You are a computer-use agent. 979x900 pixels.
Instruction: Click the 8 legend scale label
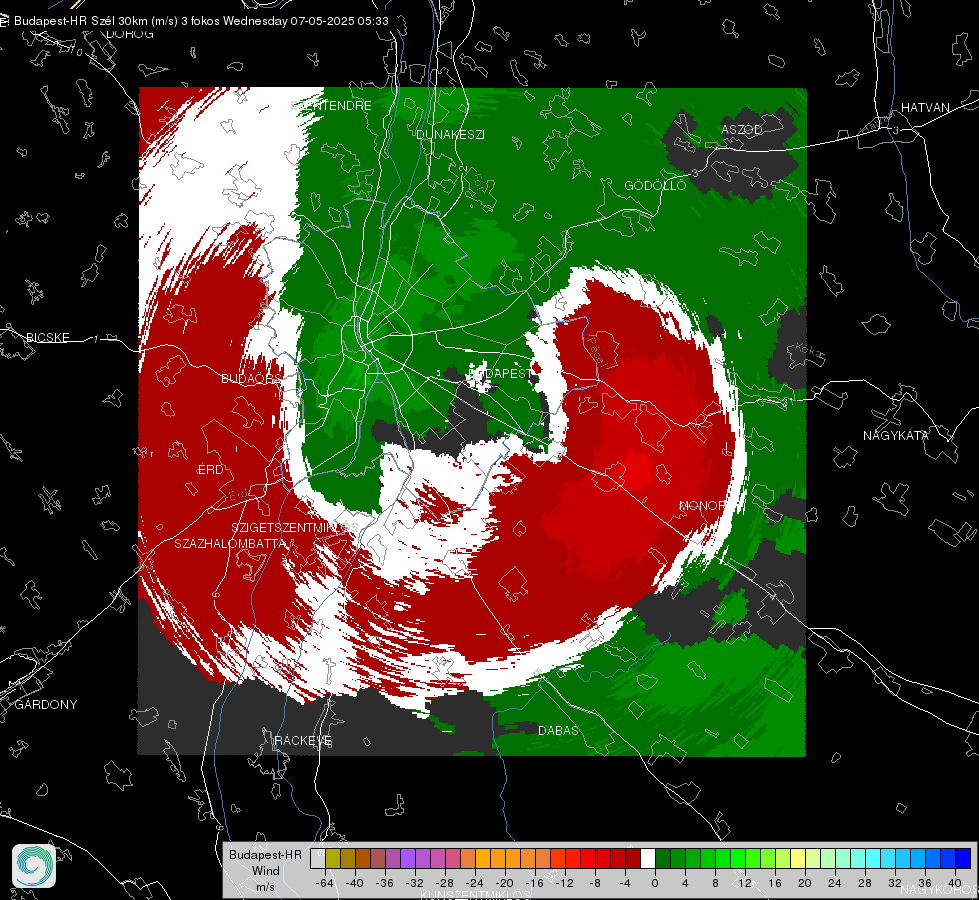pos(715,883)
